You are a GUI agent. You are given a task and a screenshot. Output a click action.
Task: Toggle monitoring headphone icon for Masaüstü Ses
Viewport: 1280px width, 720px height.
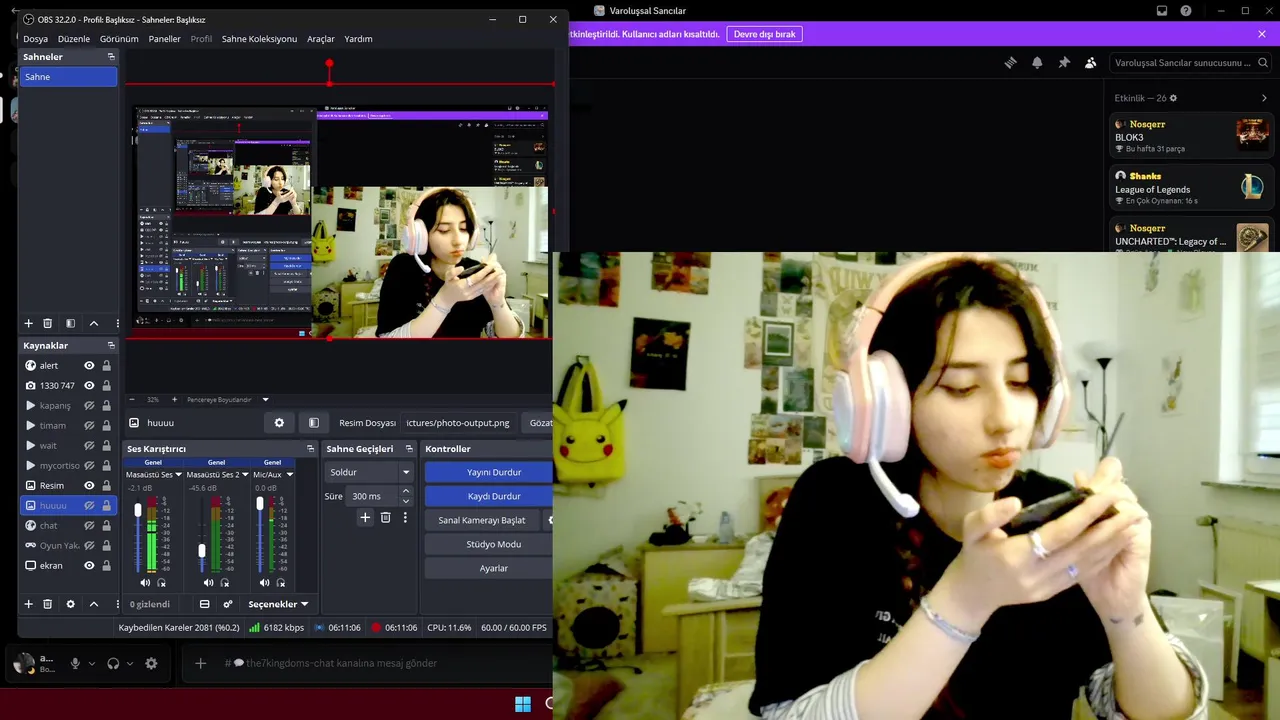(162, 582)
